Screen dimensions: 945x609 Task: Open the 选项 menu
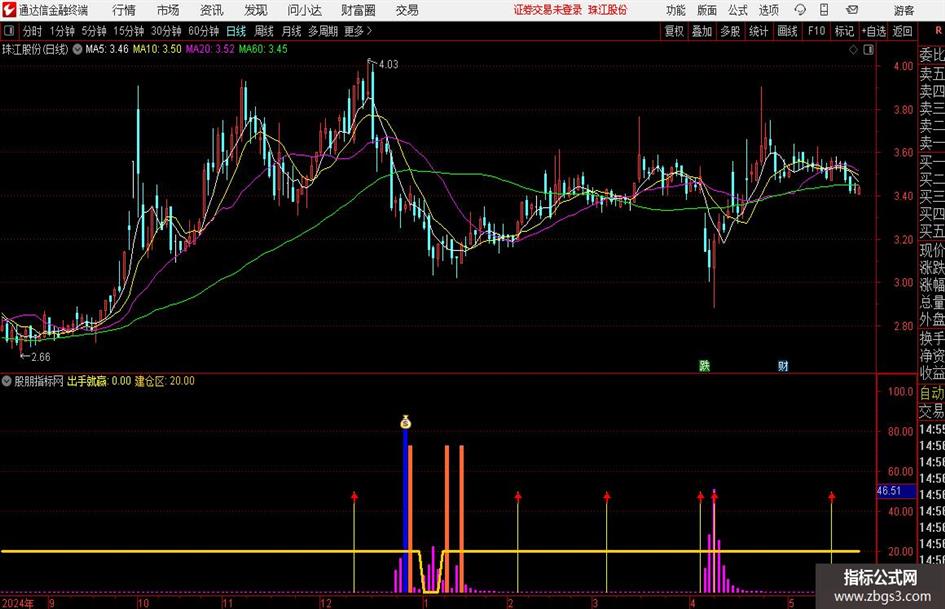(768, 10)
